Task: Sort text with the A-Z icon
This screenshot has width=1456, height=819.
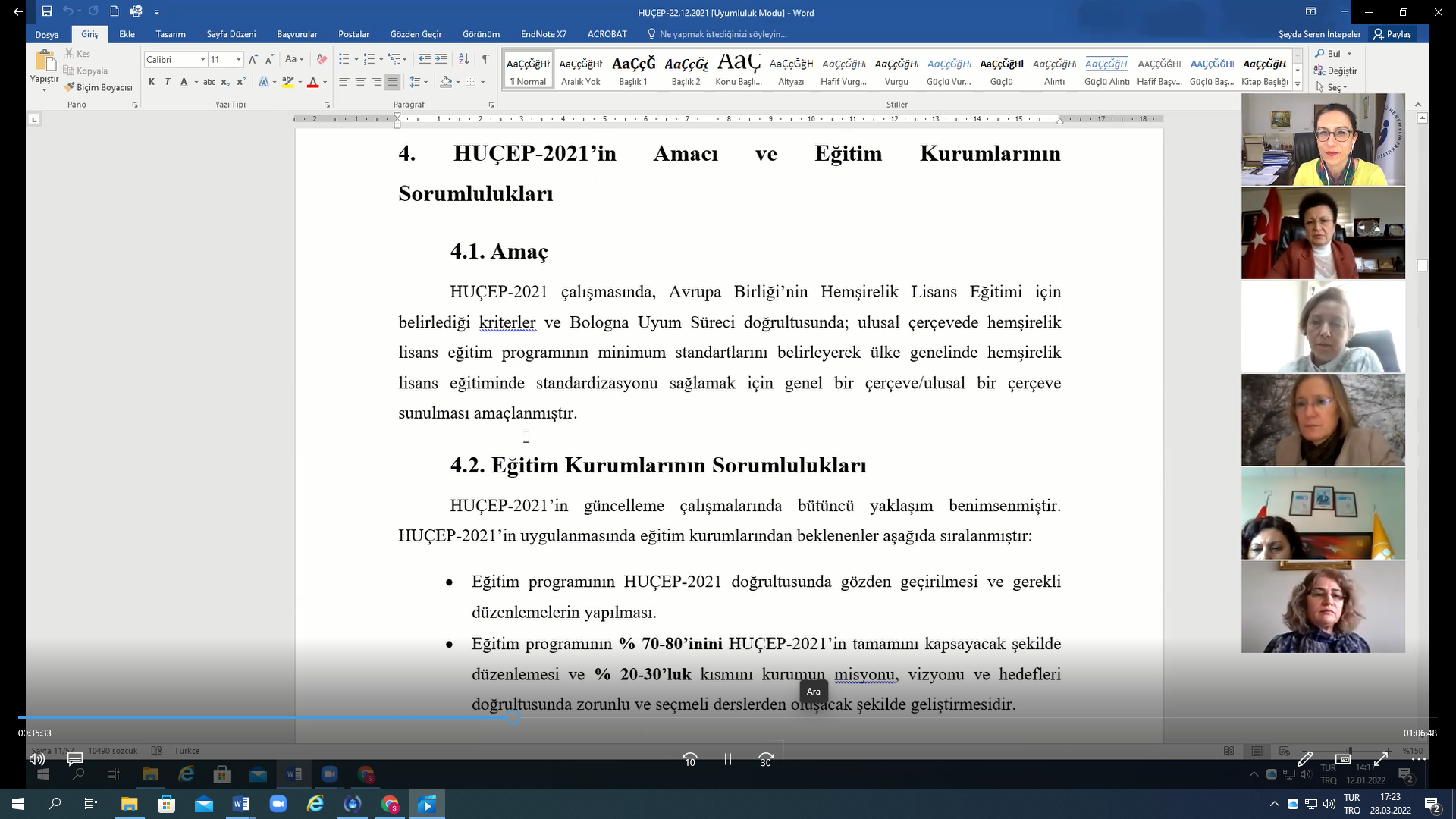Action: (x=464, y=59)
